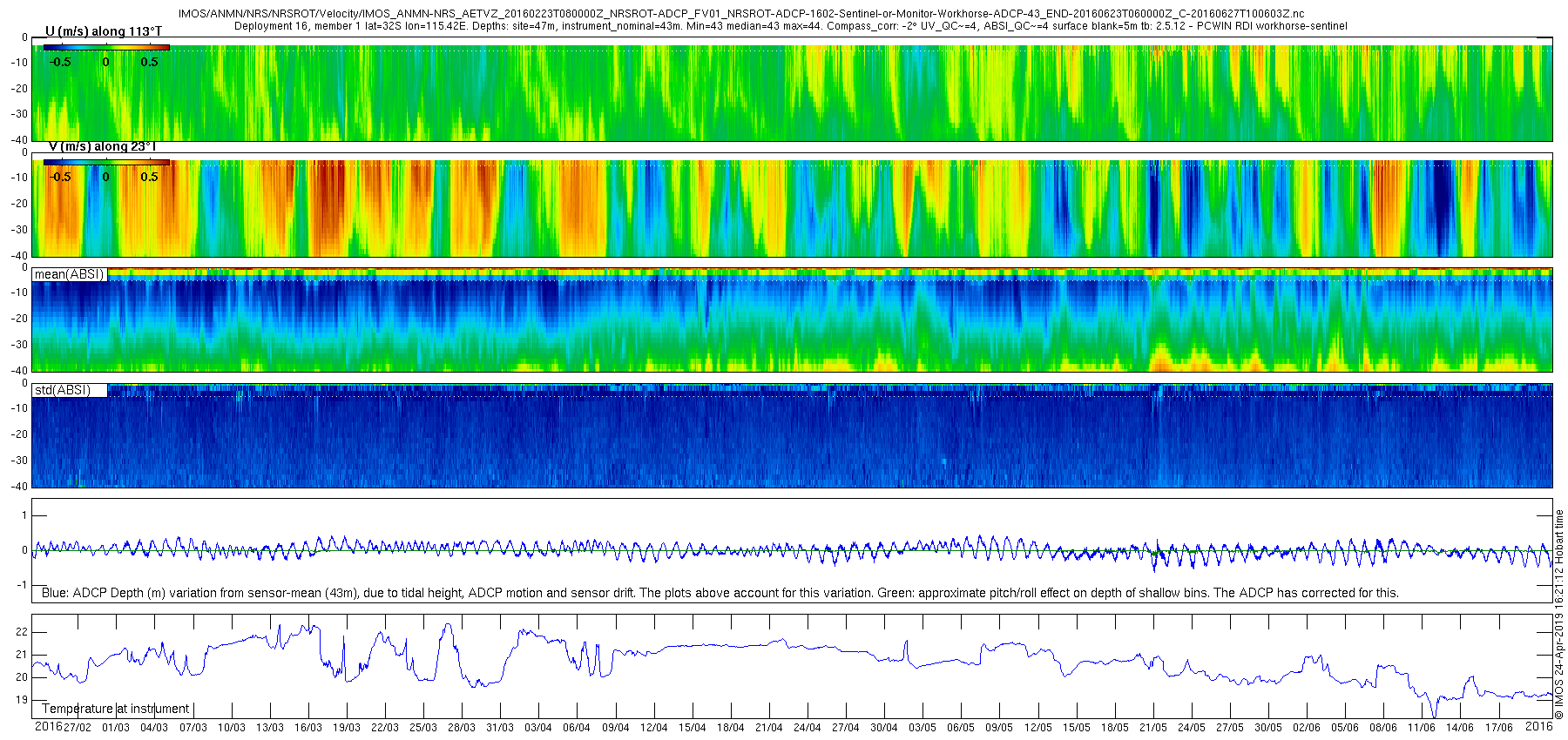Click the '07/03' date tick label
1568x740 pixels.
[x=193, y=728]
